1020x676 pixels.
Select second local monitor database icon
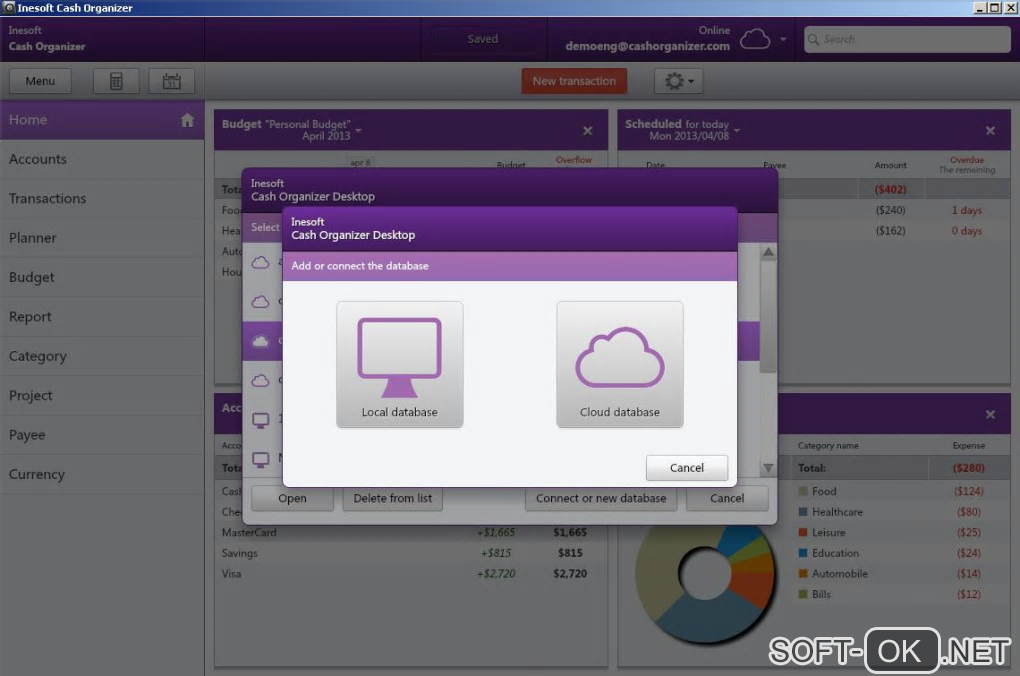coord(260,460)
